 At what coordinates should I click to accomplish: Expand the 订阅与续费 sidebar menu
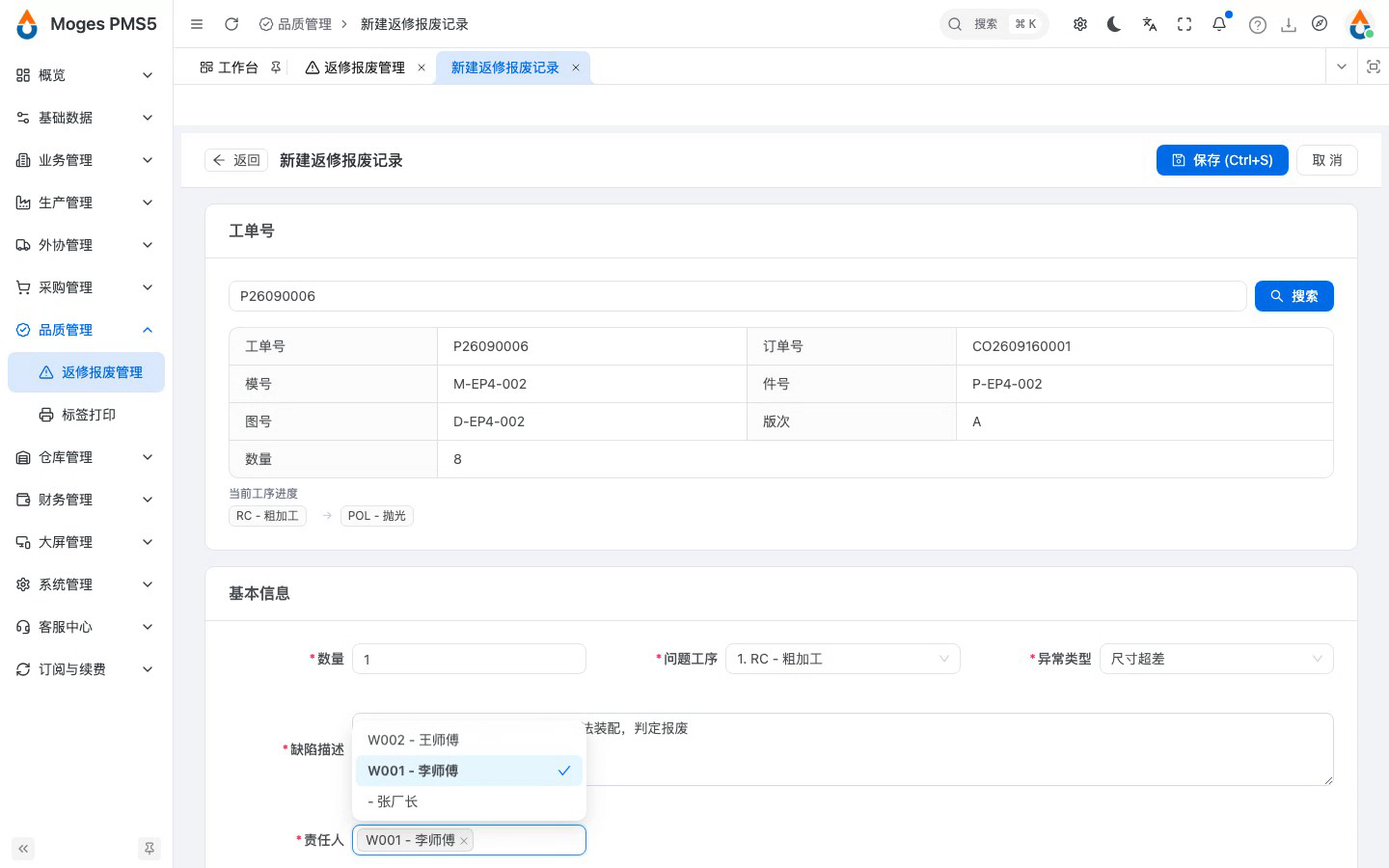click(86, 669)
